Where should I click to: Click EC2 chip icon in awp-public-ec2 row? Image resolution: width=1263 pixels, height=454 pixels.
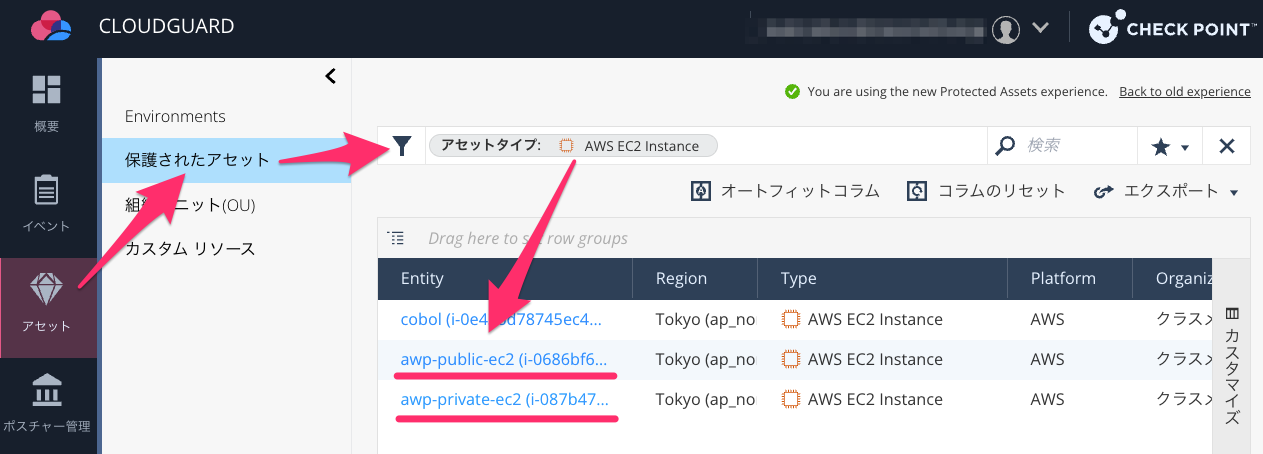pos(791,359)
